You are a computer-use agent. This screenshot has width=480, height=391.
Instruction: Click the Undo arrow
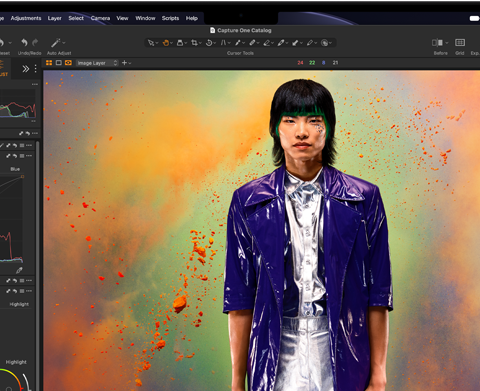(24, 42)
